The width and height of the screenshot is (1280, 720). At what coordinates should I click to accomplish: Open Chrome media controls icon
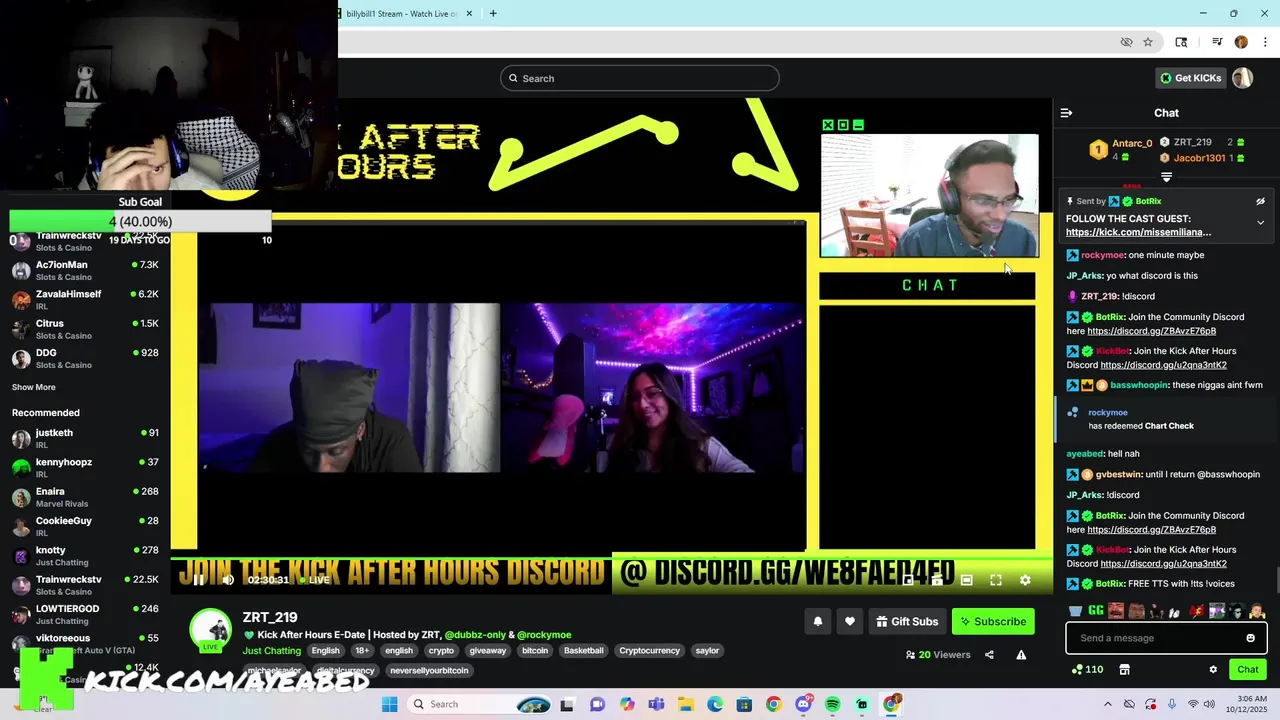tap(1217, 42)
